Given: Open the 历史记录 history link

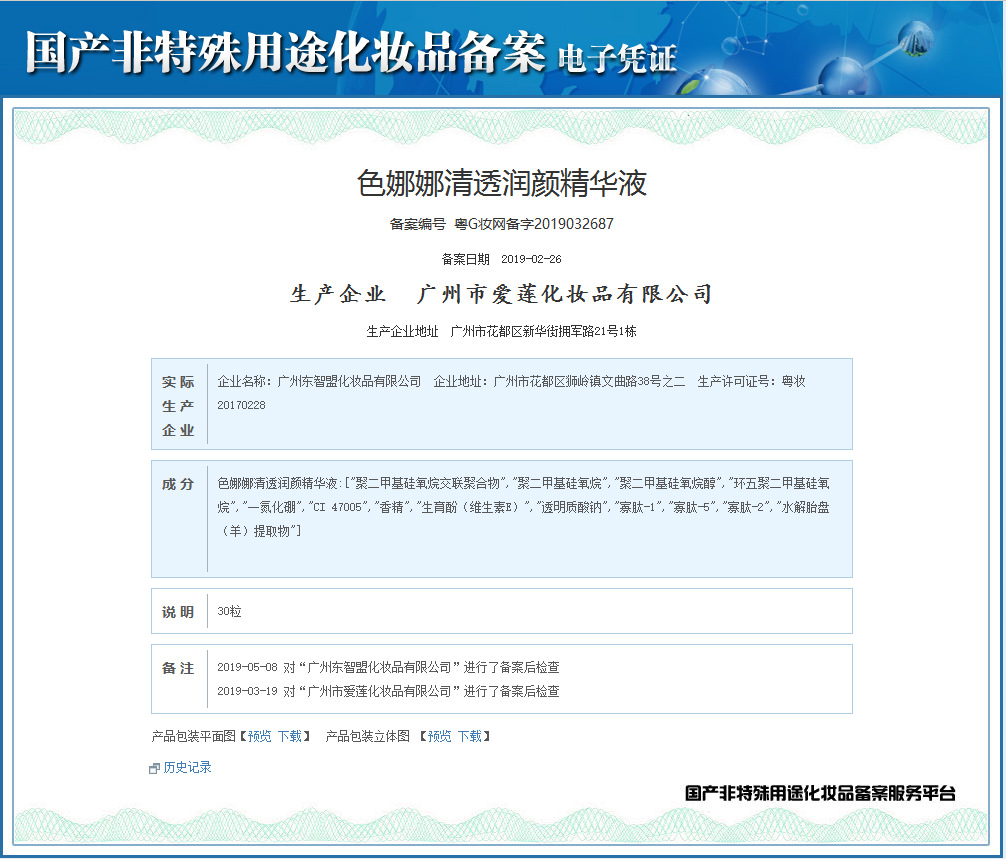Looking at the screenshot, I should click(x=187, y=767).
